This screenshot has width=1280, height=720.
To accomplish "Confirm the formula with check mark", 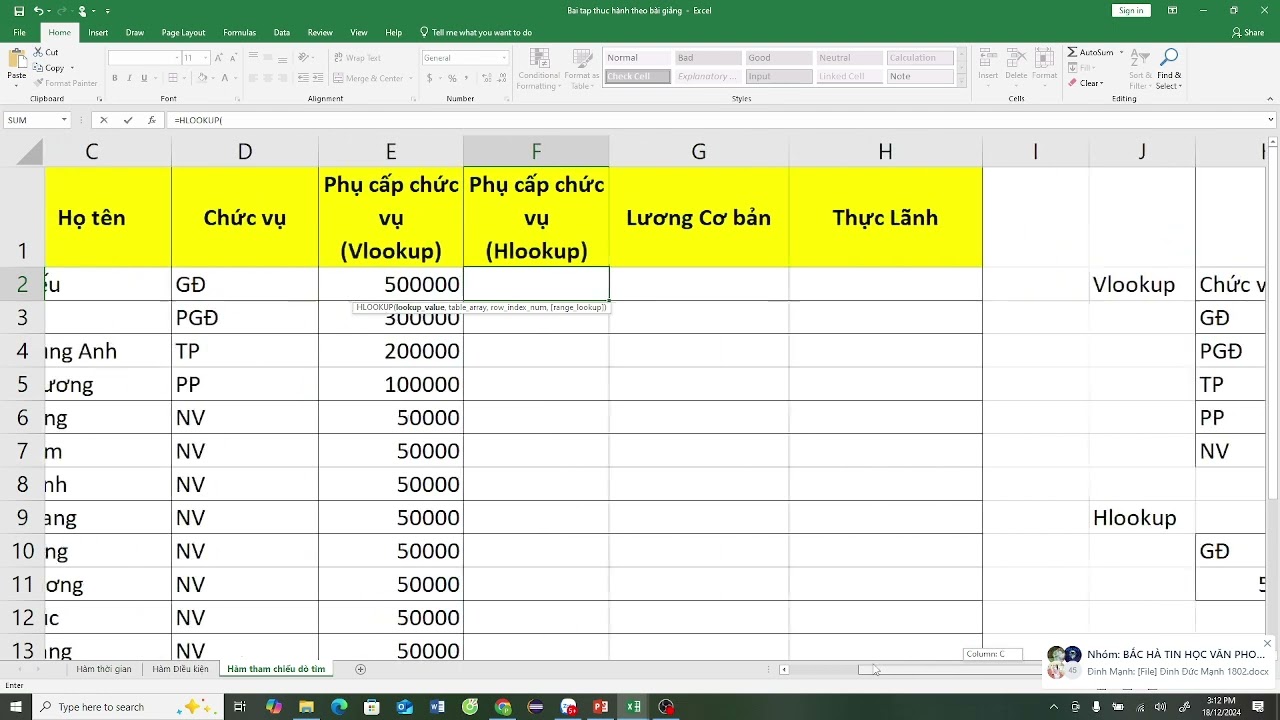I will point(128,120).
